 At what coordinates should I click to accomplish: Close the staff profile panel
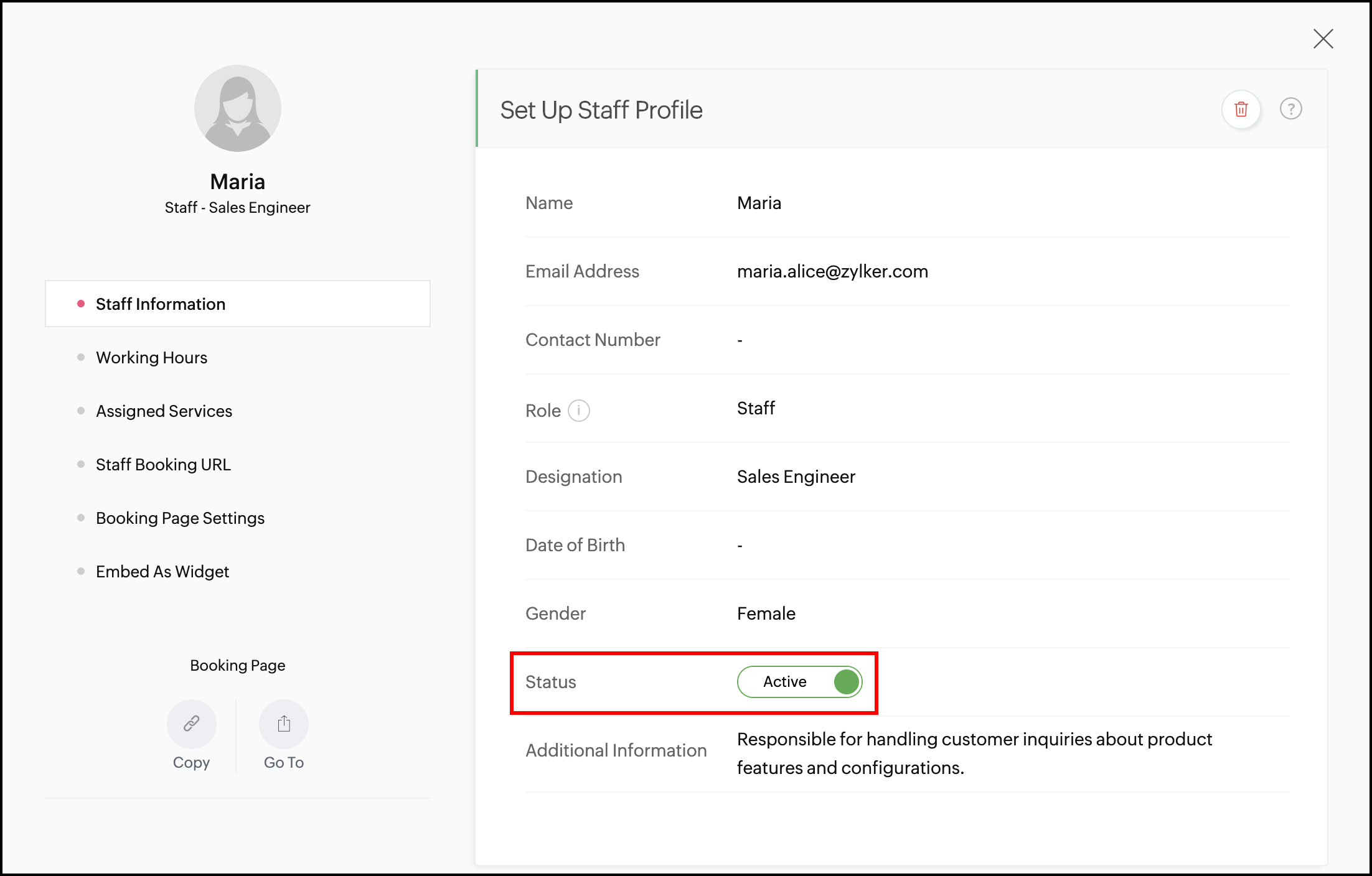(1323, 39)
